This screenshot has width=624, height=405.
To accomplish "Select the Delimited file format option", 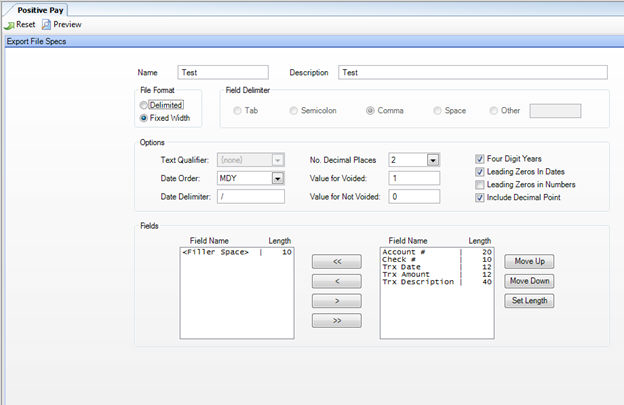I will click(x=146, y=104).
